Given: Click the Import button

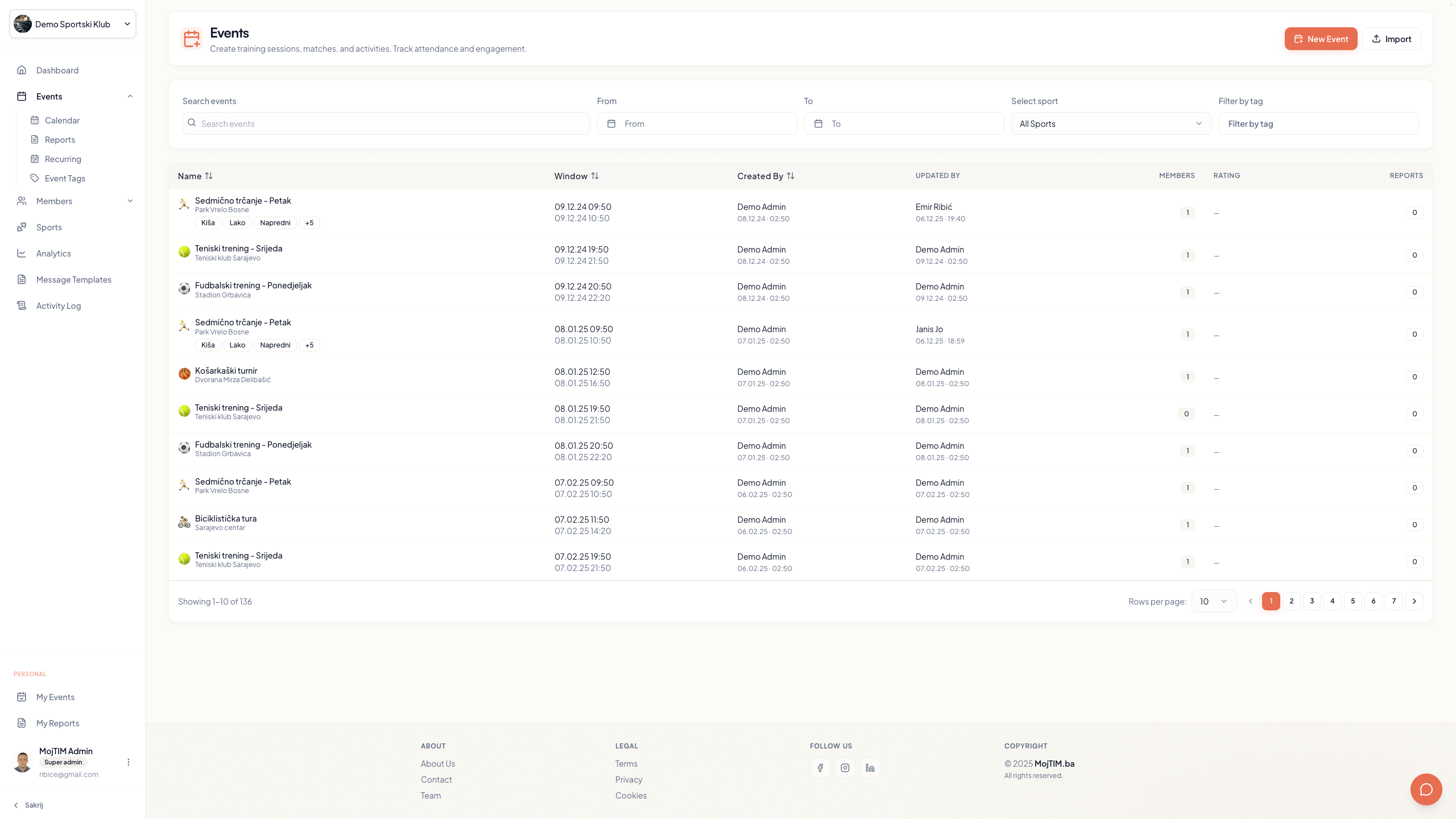Looking at the screenshot, I should coord(1391,39).
